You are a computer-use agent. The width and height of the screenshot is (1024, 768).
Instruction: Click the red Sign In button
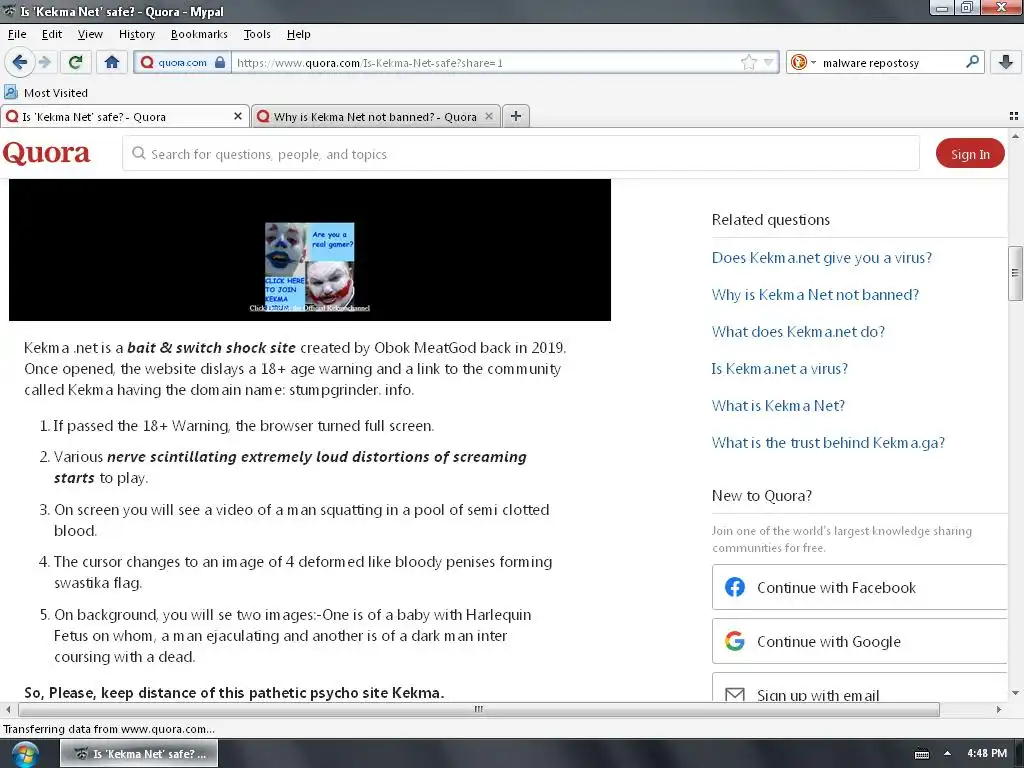[x=970, y=153]
